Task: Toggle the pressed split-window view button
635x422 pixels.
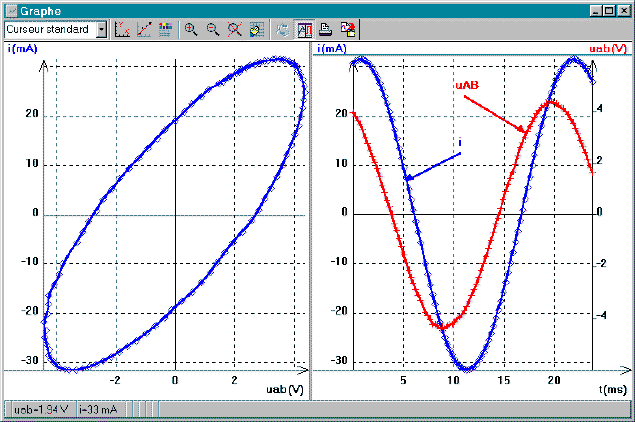Action: pos(305,30)
